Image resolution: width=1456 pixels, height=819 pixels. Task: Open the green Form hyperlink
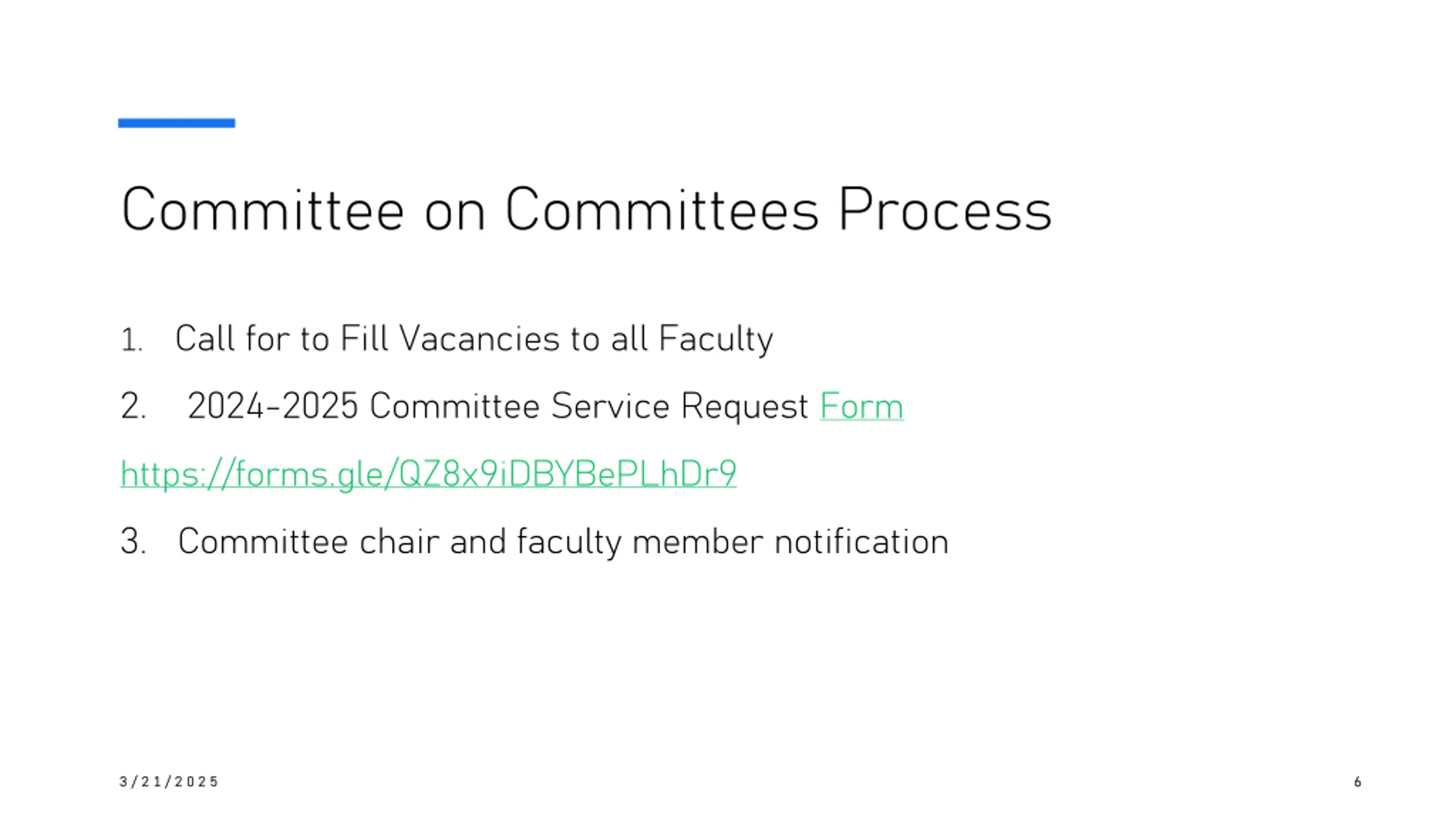click(861, 406)
